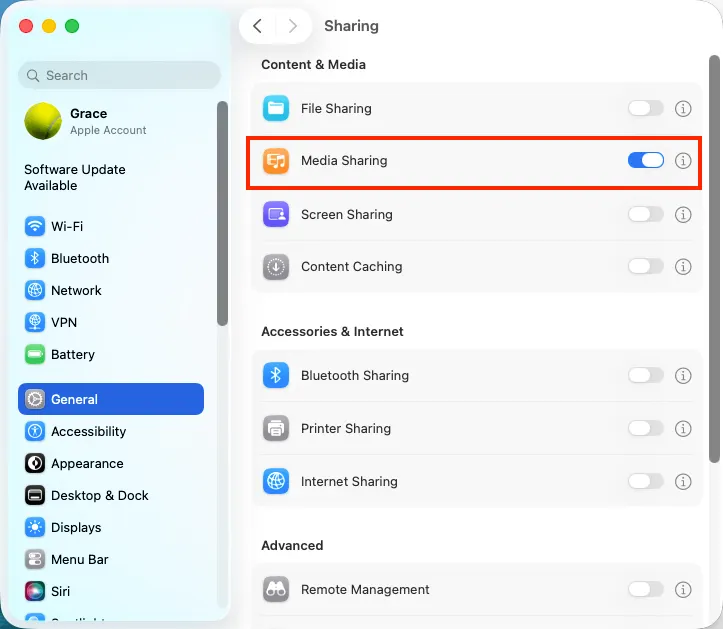Screen dimensions: 723x629
Task: Click the Screen Sharing purple icon
Action: [x=276, y=214]
